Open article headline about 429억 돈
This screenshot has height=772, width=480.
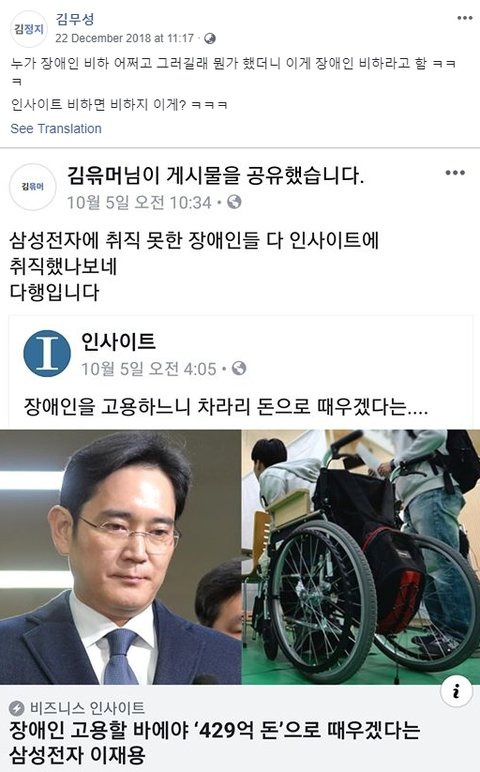[215, 742]
